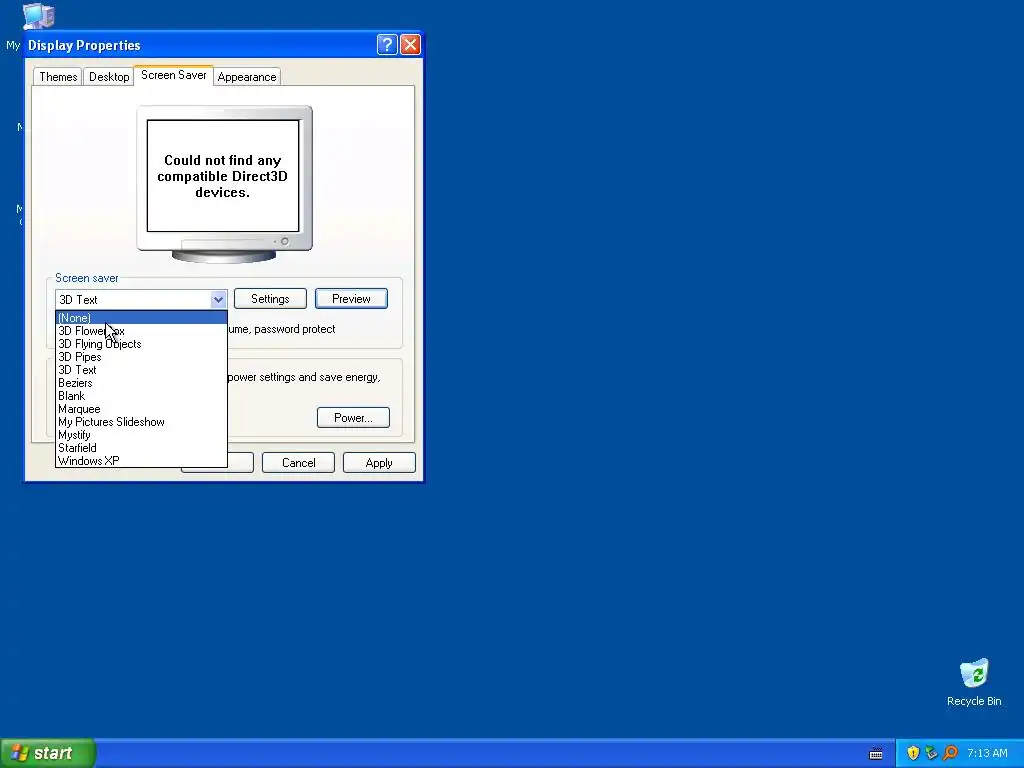Image resolution: width=1024 pixels, height=768 pixels.
Task: Close the Display Properties dialog
Action: pos(410,44)
